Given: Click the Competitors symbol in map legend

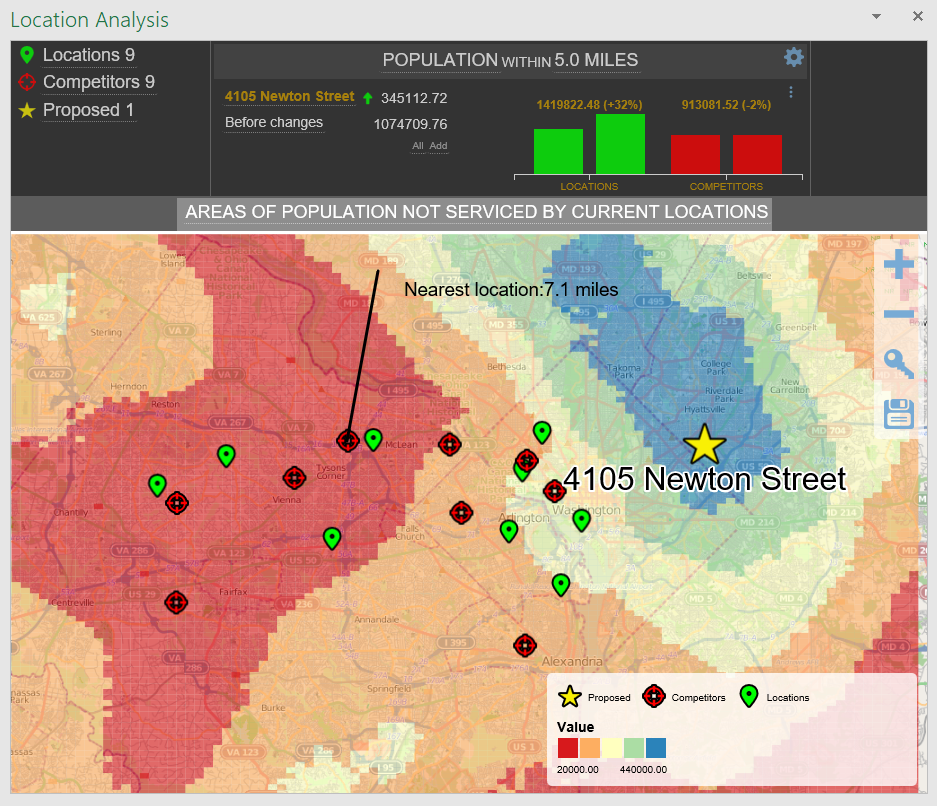Looking at the screenshot, I should [x=654, y=697].
